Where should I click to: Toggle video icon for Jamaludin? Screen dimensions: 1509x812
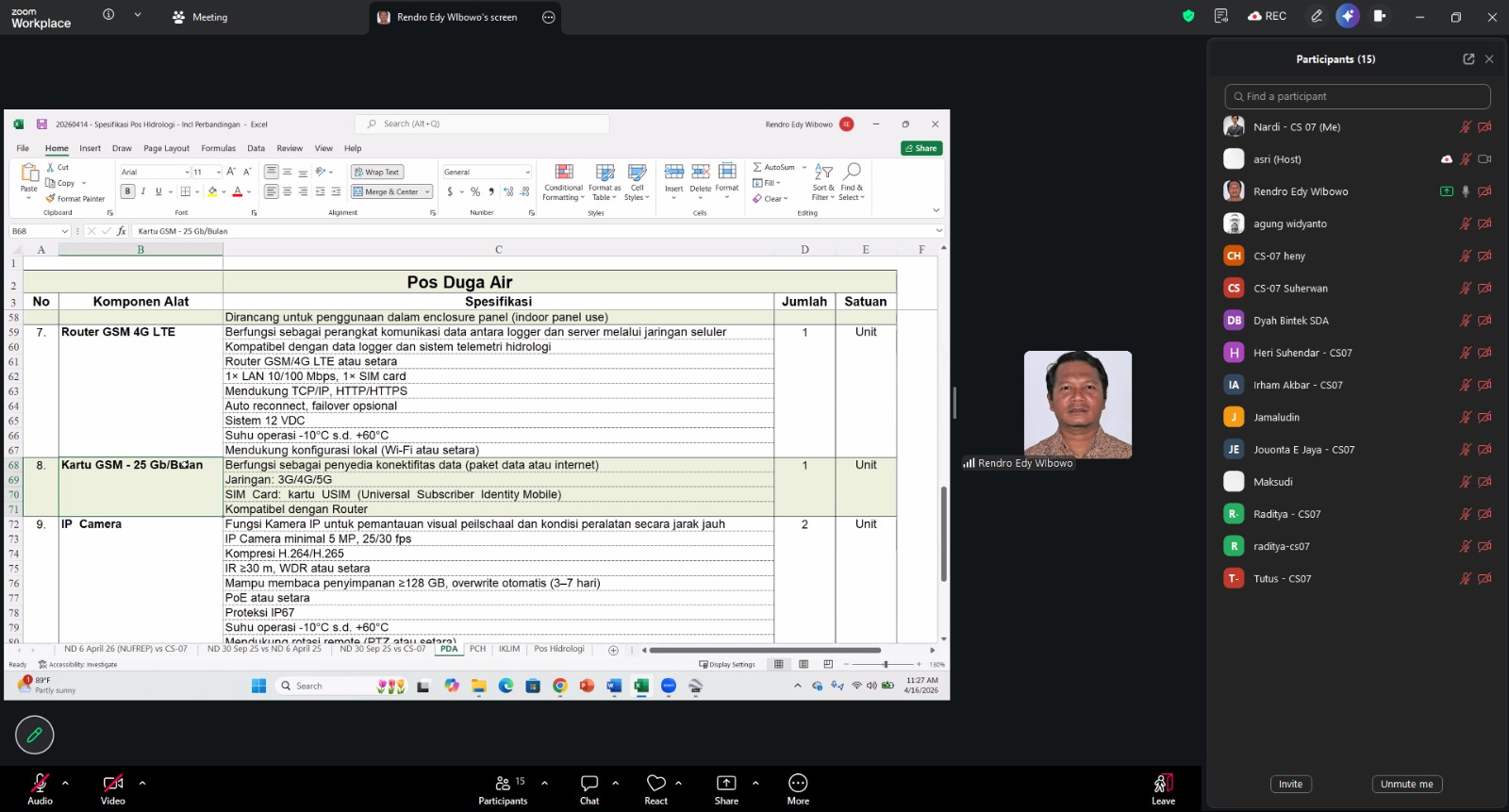(x=1484, y=417)
